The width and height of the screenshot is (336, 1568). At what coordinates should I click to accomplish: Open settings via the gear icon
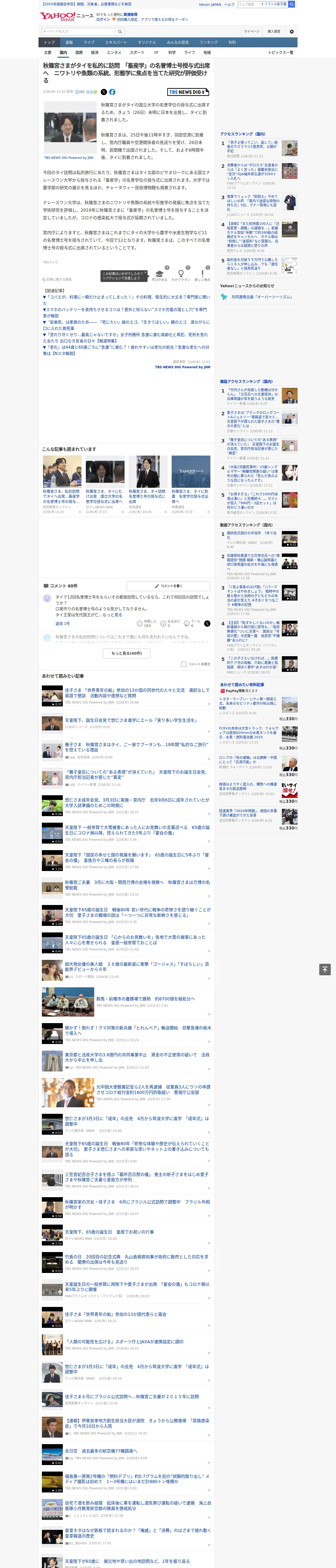(x=291, y=32)
